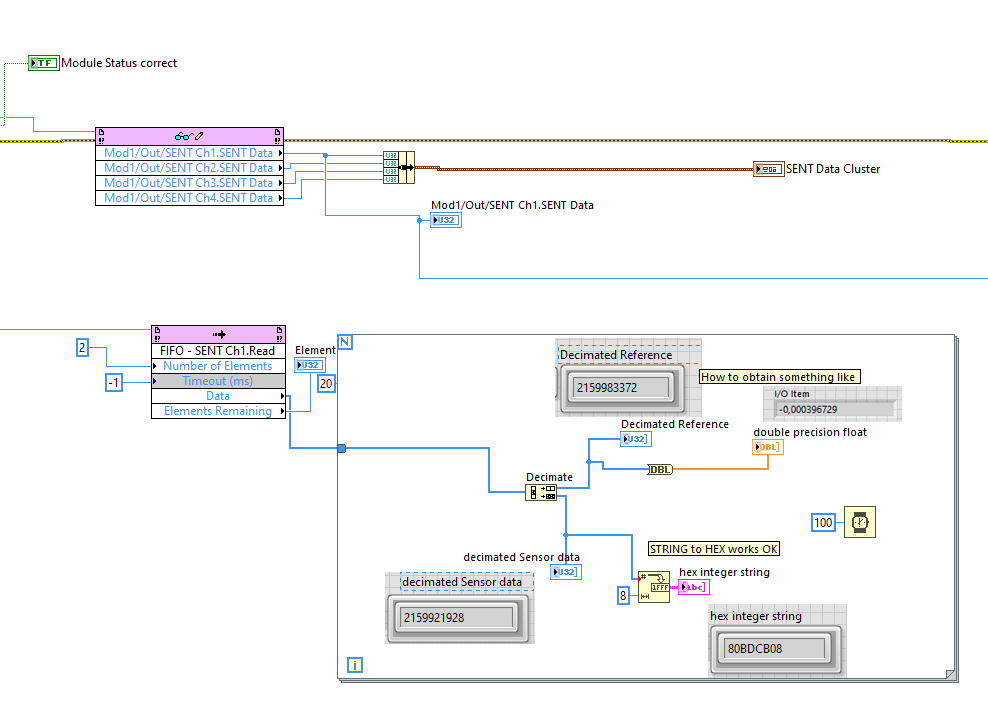Select Mod1/Out/SENT Ch3.SENT Data item
Screen dimensions: 988x706
tap(188, 183)
